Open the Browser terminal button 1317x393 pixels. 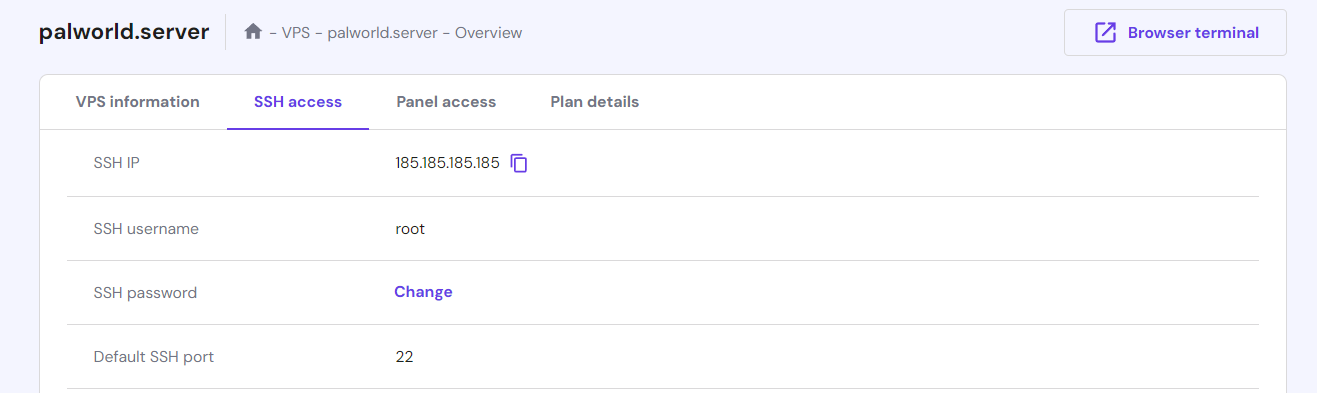coord(1175,33)
